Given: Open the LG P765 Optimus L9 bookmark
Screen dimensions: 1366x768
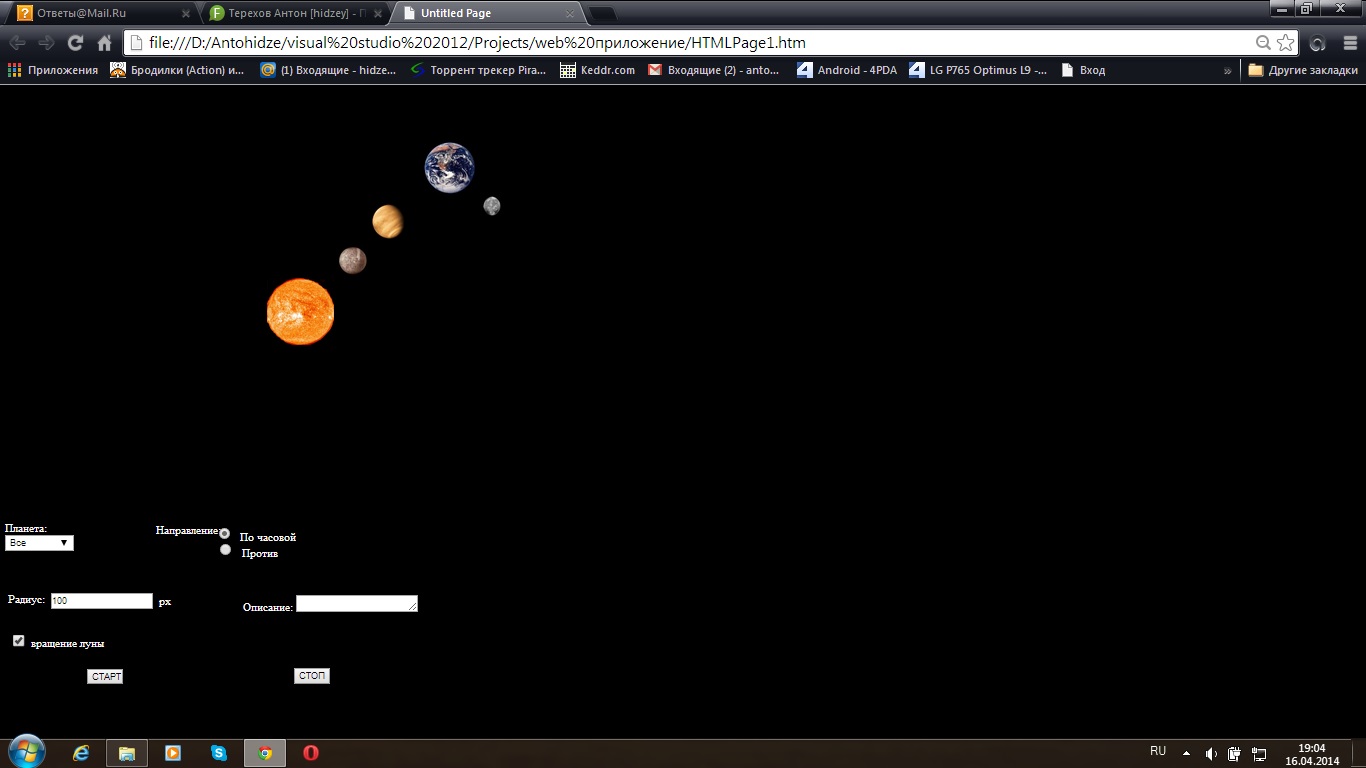Looking at the screenshot, I should click(x=978, y=70).
